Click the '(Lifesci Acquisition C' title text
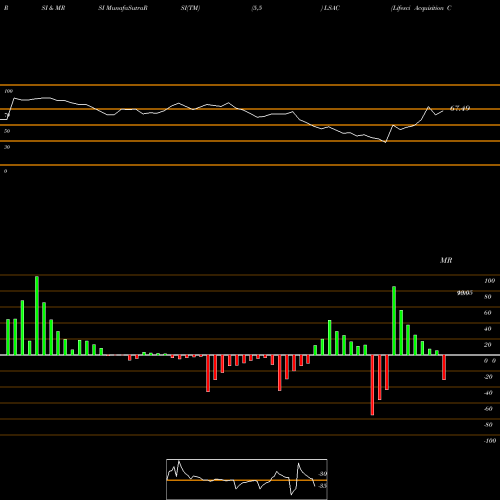 tap(421, 8)
